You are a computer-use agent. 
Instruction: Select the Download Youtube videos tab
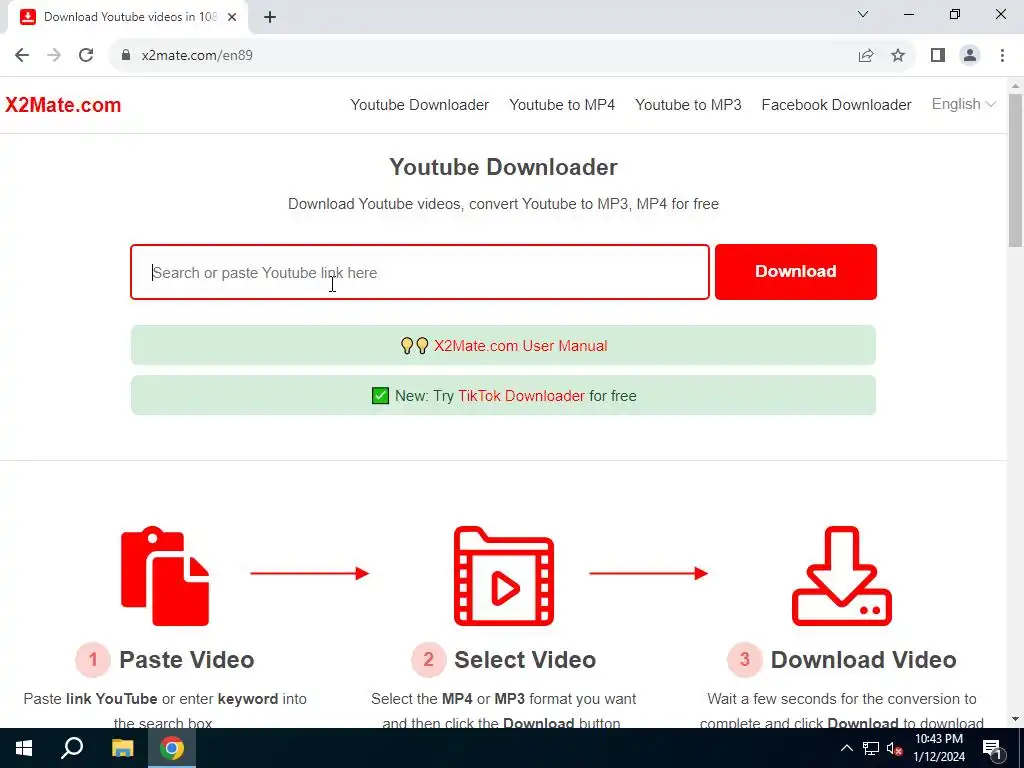(128, 18)
